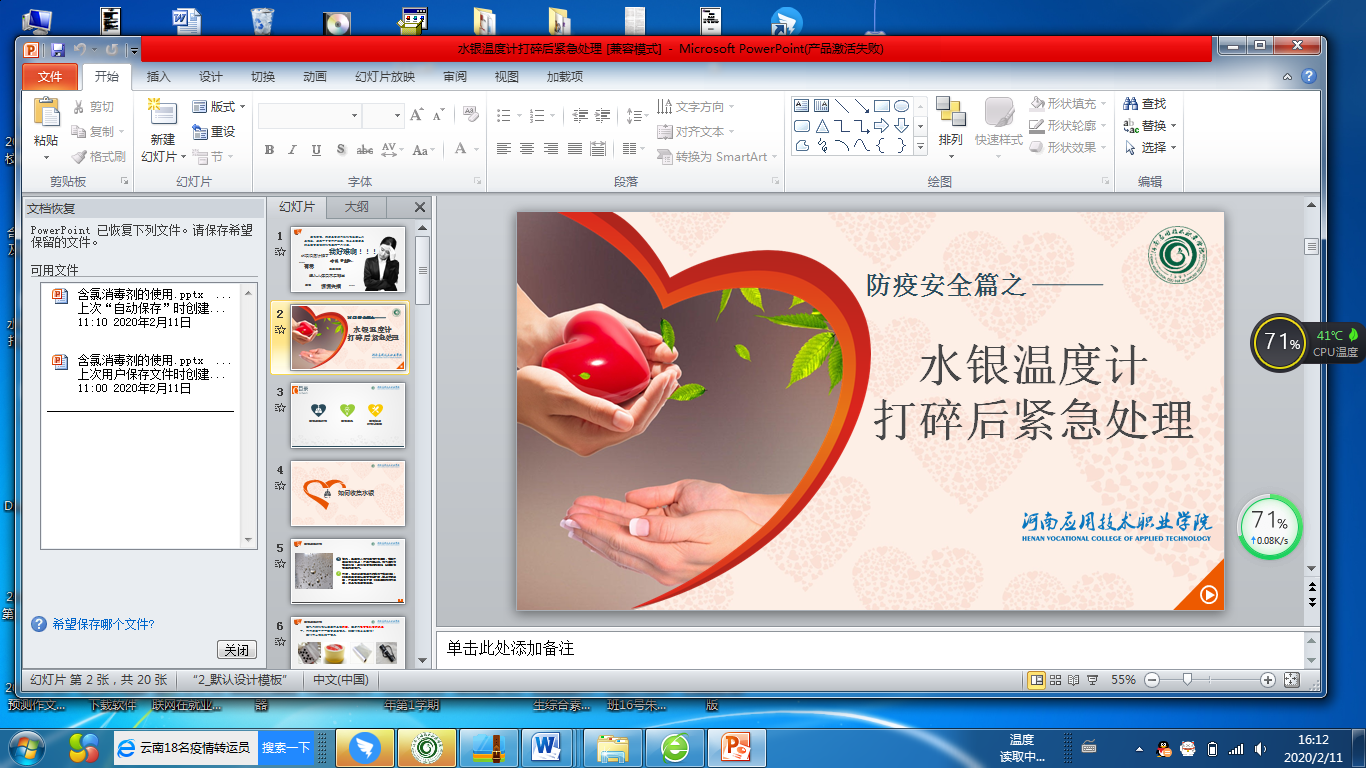
Task: Expand the font name combo box
Action: tap(354, 116)
